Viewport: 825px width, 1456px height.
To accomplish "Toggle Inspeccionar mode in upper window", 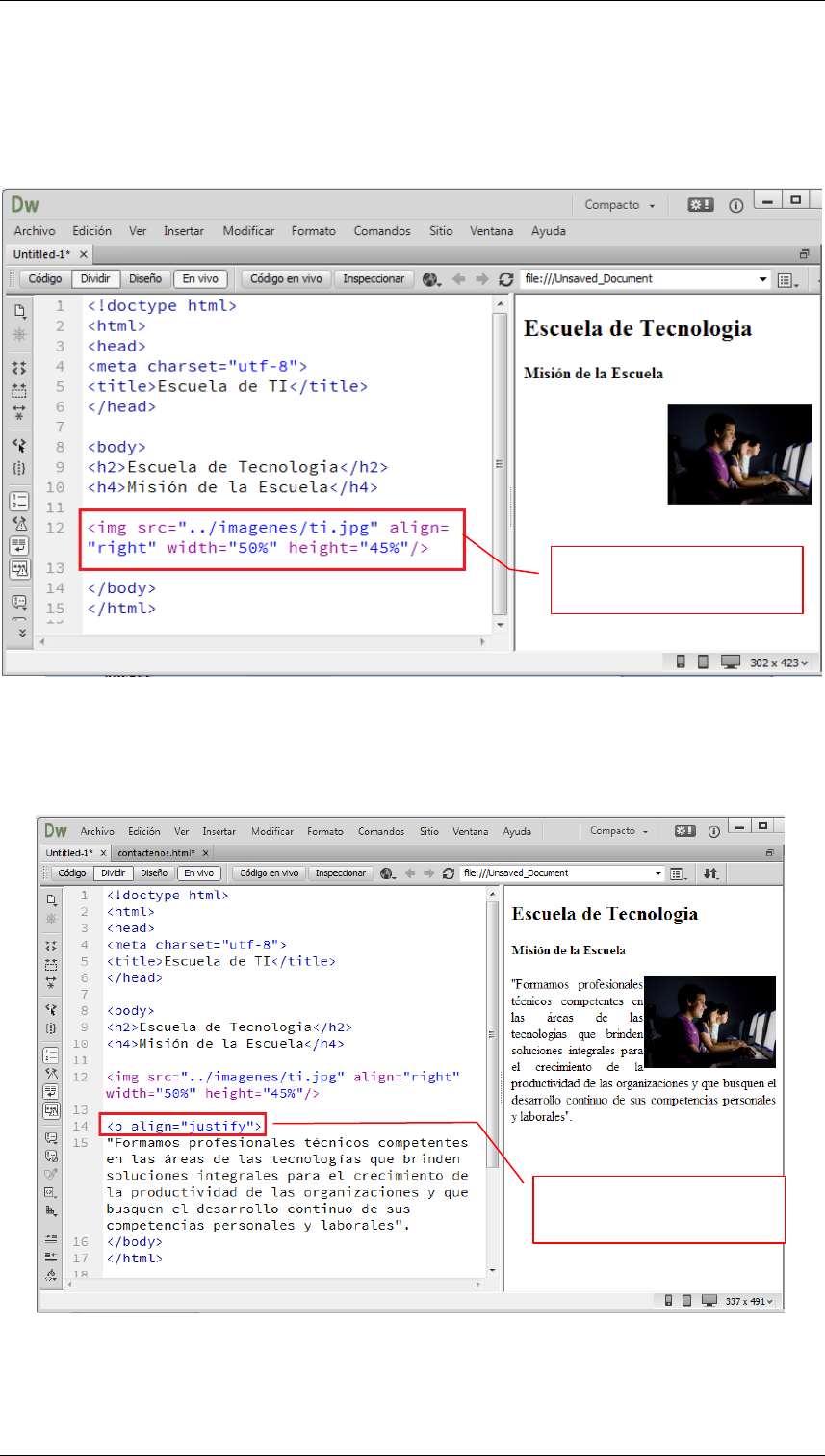I will (374, 279).
